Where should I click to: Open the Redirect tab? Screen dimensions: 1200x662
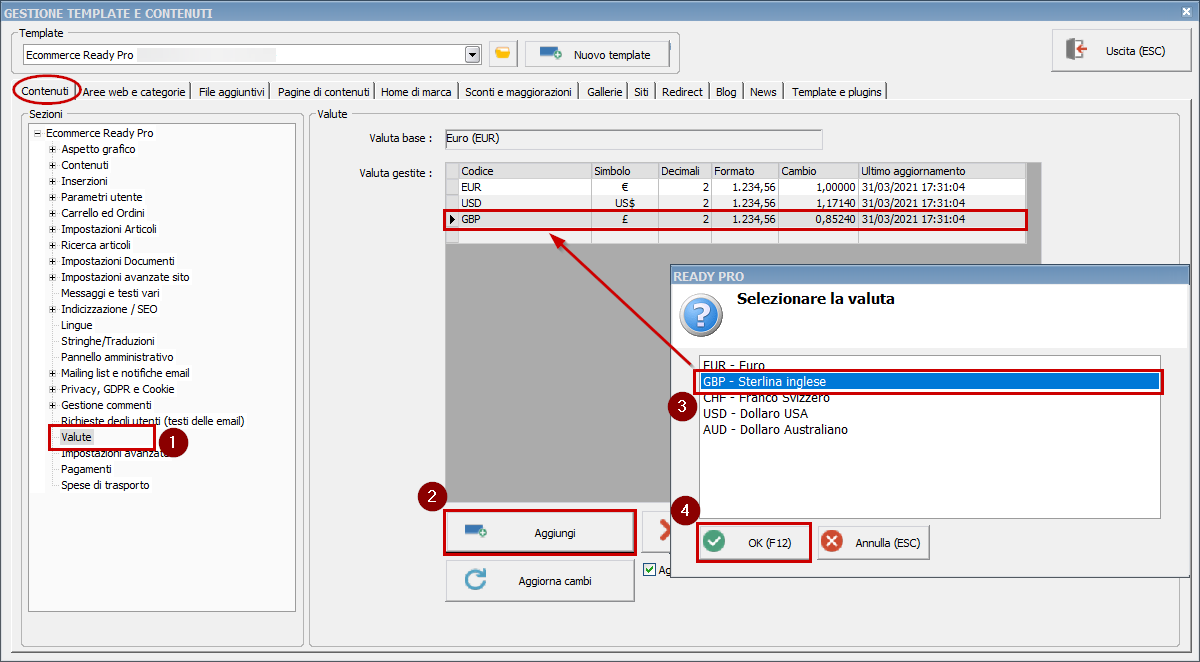click(x=682, y=92)
